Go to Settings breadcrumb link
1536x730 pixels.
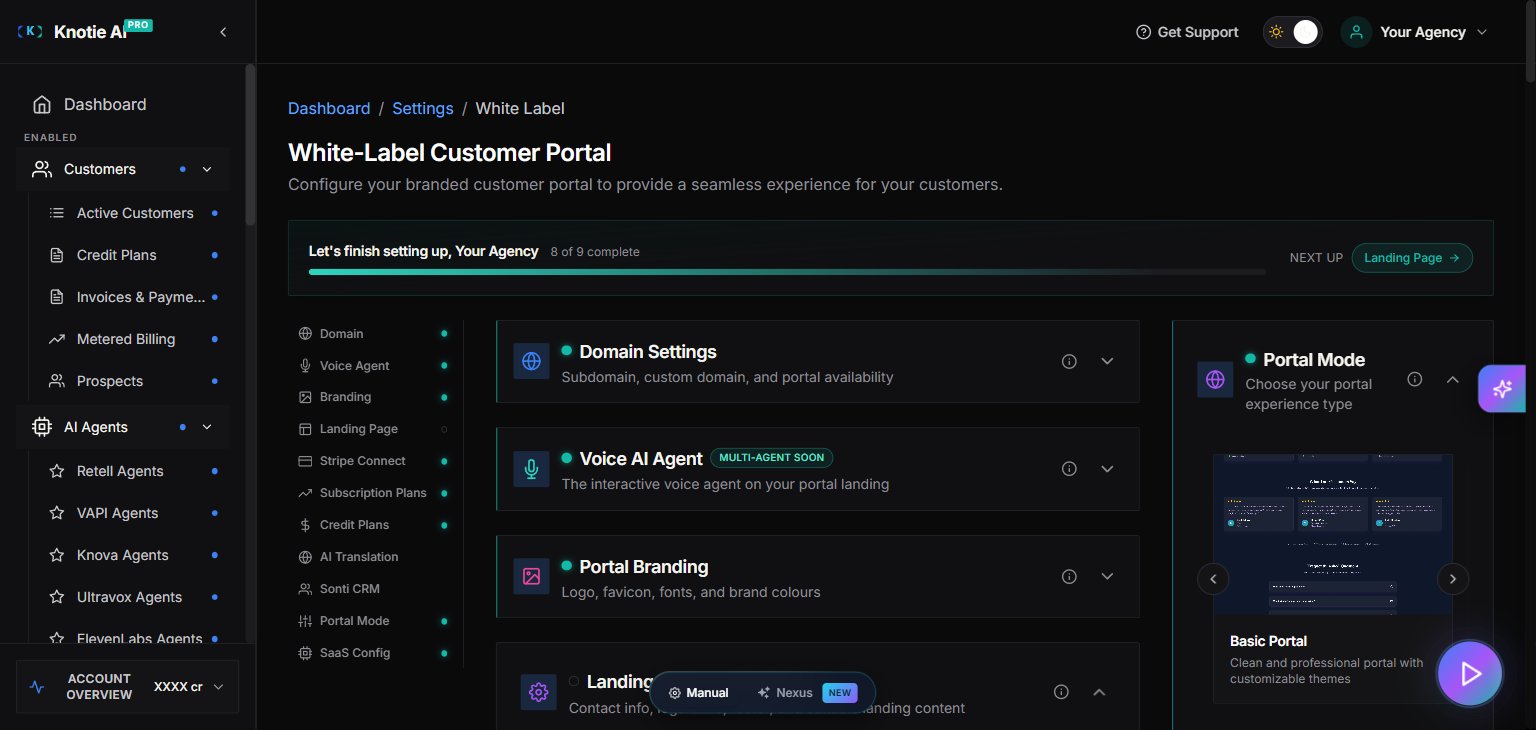click(x=423, y=108)
